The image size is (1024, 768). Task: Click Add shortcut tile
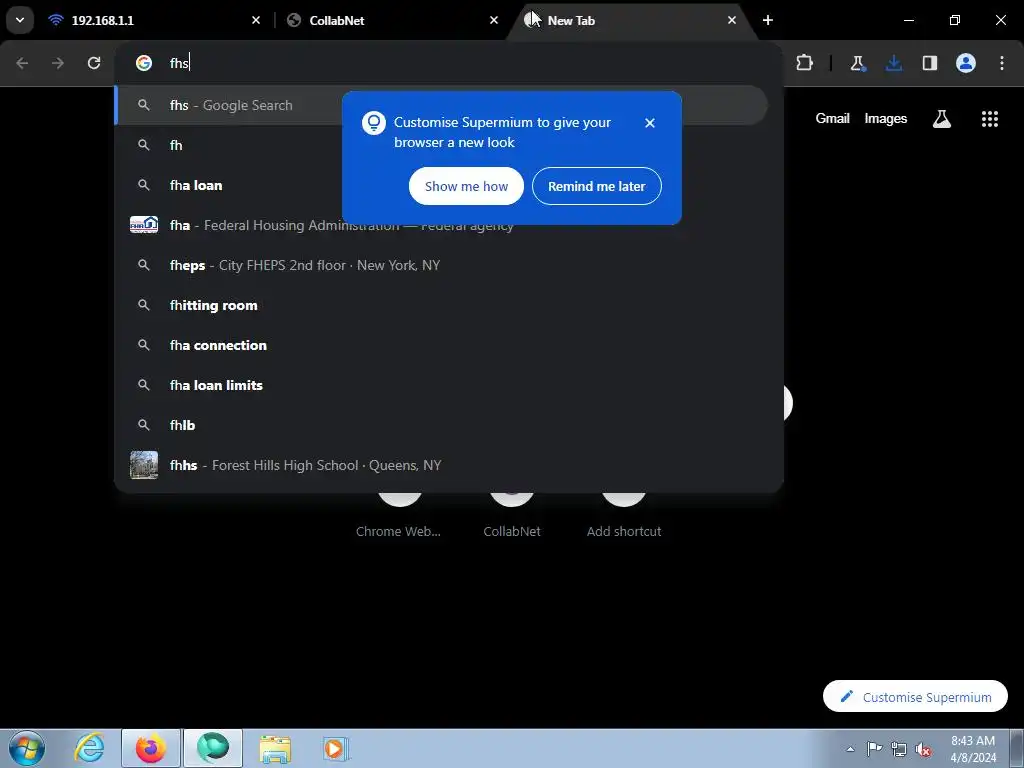click(x=624, y=516)
